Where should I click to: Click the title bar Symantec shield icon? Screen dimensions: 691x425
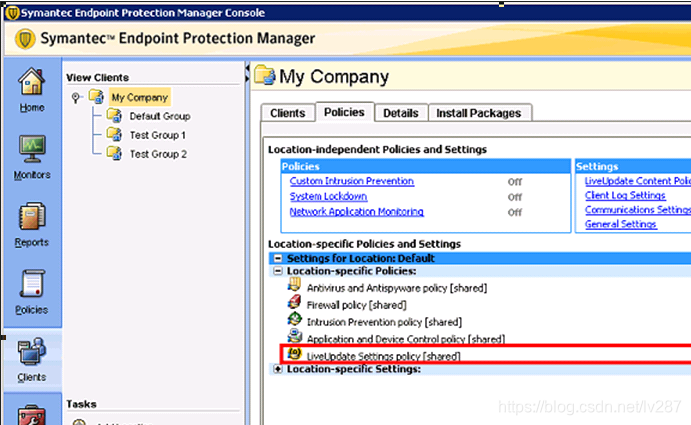12,13
